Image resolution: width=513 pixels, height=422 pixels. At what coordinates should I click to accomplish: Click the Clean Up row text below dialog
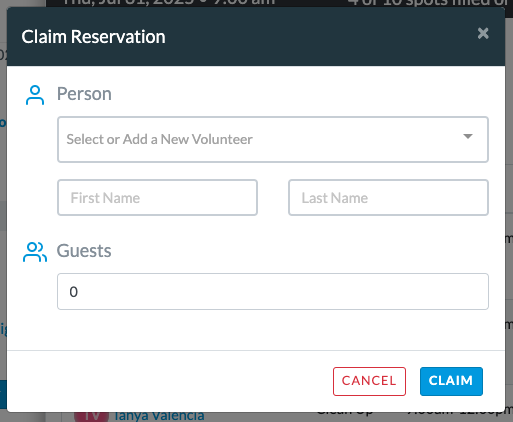[345, 414]
